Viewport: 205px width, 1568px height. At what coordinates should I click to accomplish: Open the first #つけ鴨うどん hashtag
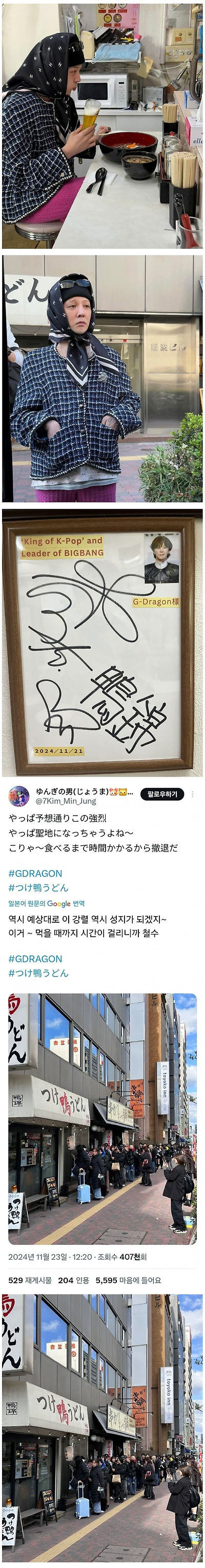pos(38,887)
